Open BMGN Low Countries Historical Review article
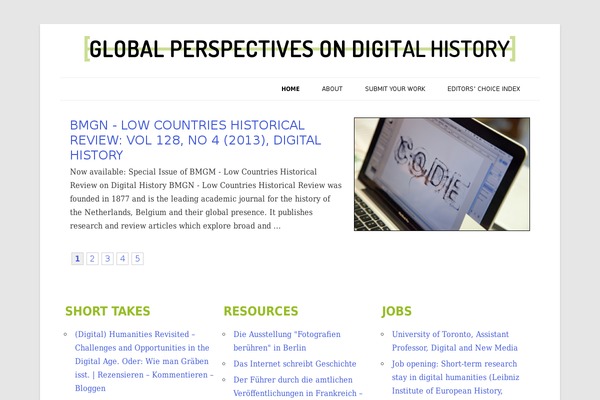 coord(195,140)
